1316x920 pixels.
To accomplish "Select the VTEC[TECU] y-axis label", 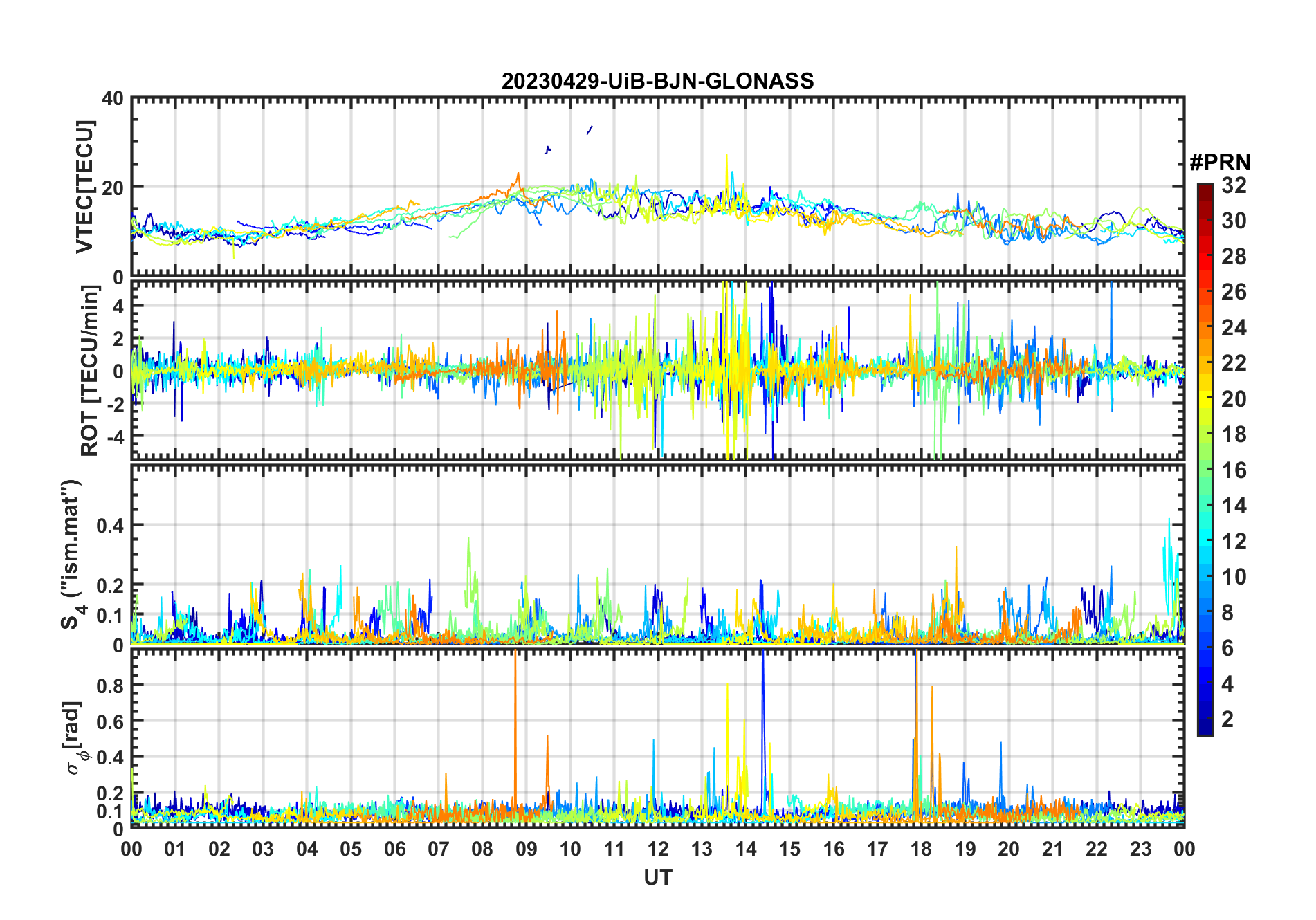I will point(84,187).
